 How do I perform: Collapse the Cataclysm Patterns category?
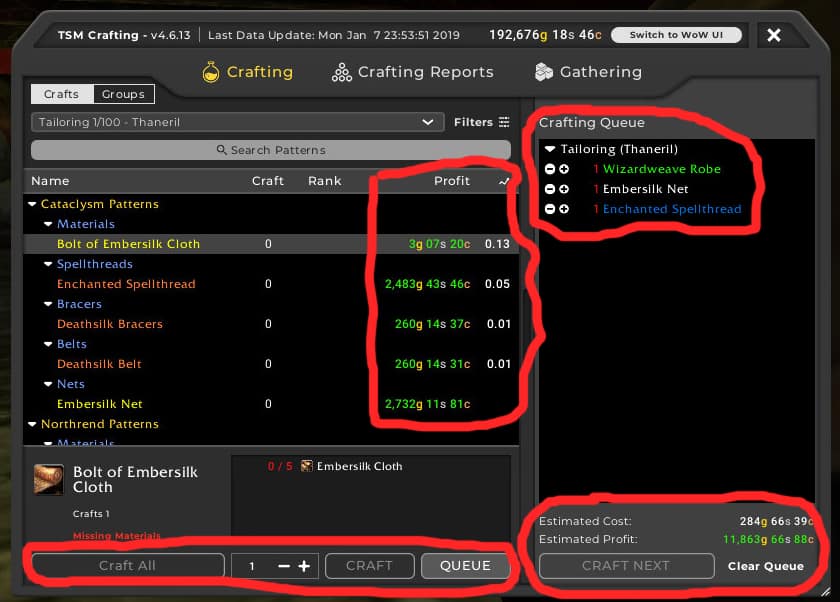click(x=32, y=204)
